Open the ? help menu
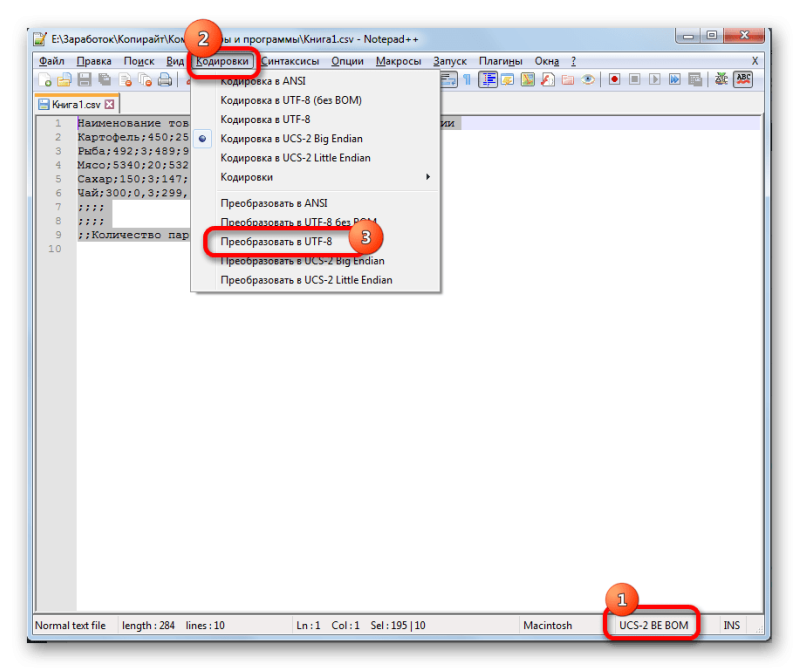This screenshot has height=671, width=800. tap(573, 61)
